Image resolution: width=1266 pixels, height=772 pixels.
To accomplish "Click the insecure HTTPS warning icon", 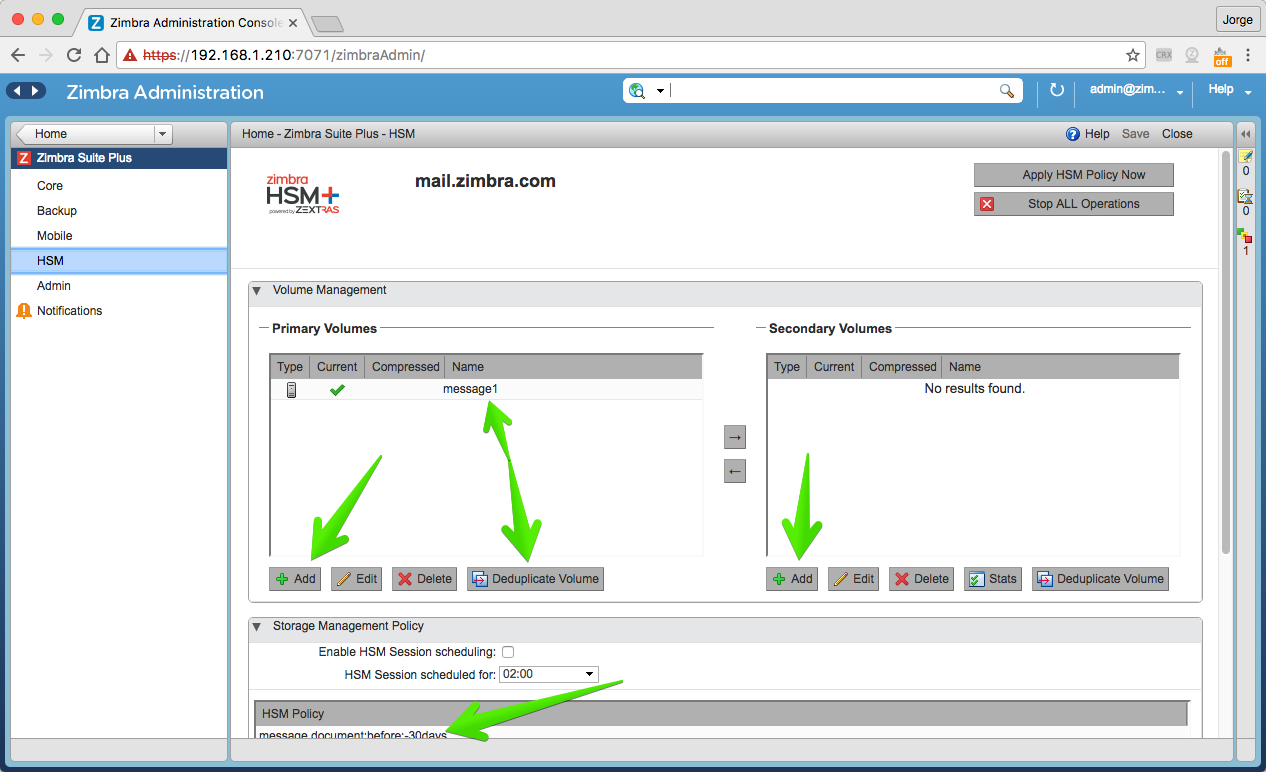I will pos(129,55).
